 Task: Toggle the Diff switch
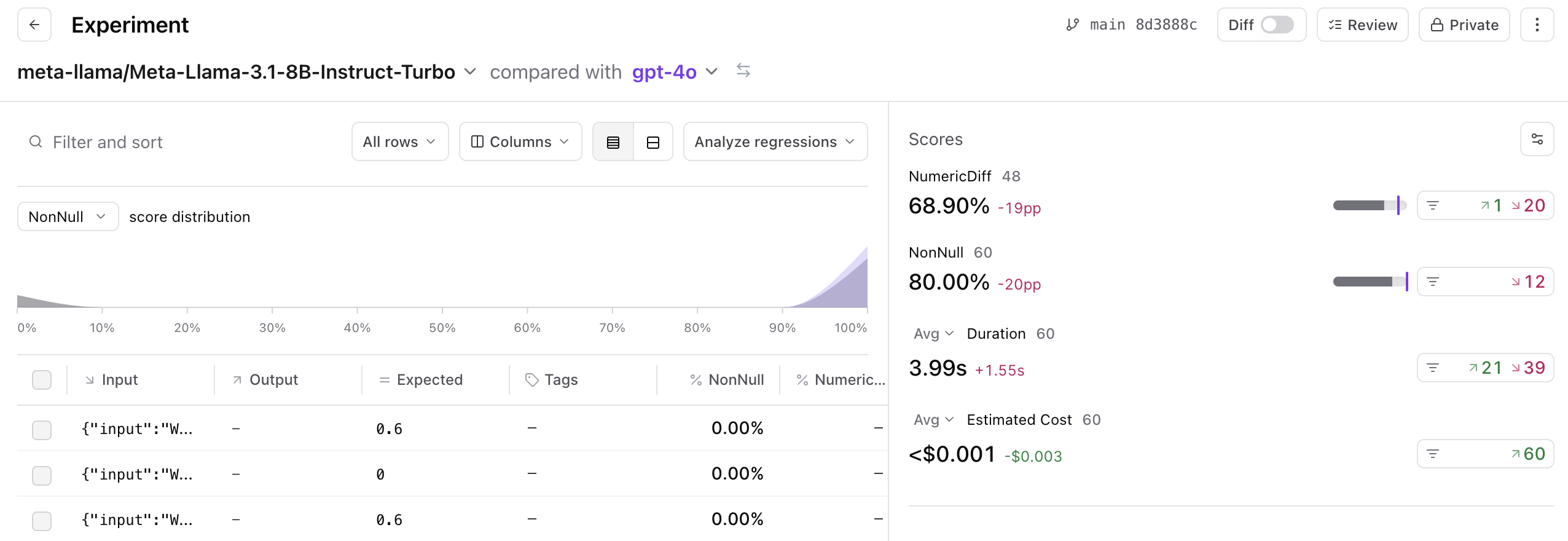(1277, 25)
